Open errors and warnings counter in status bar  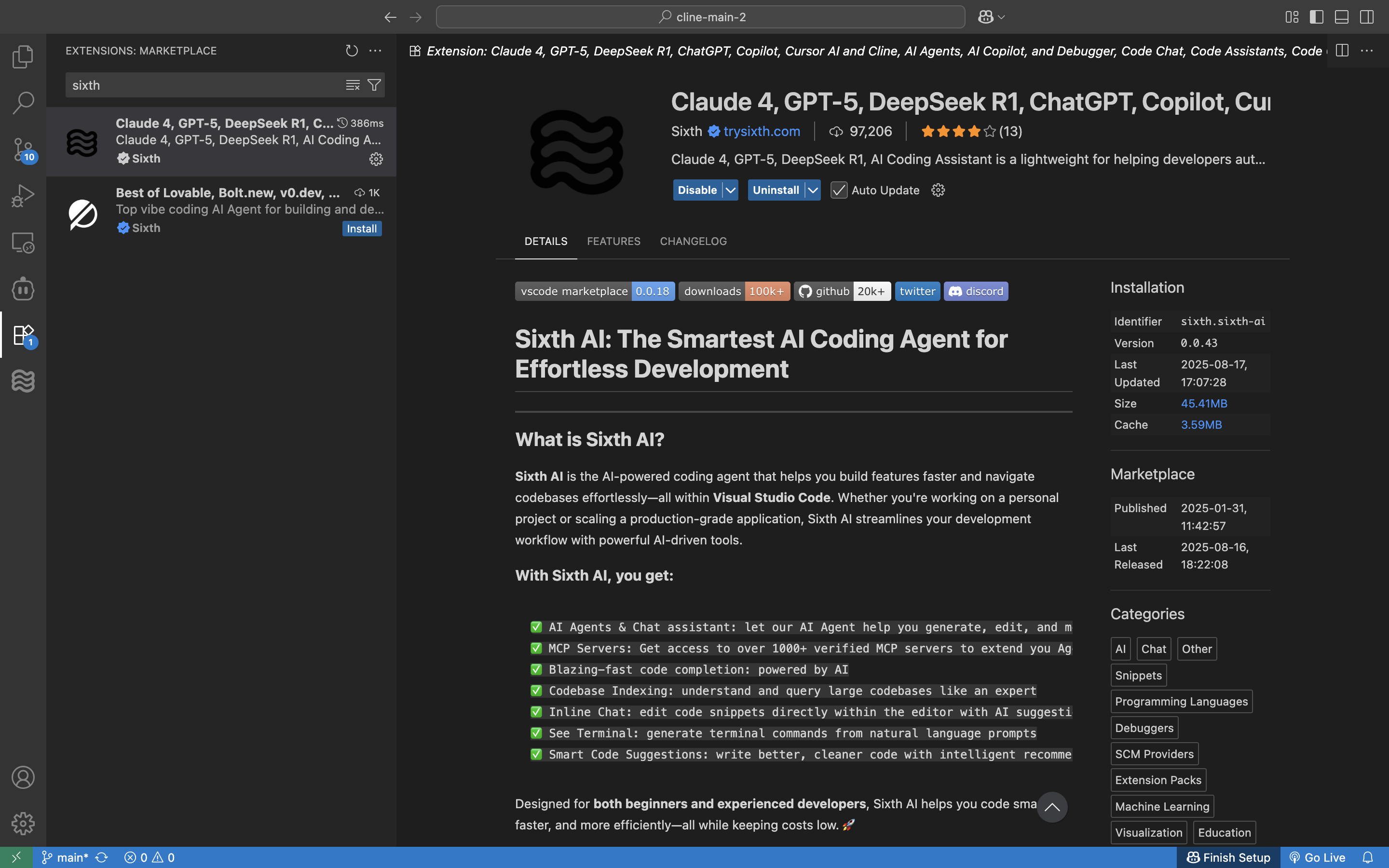[149, 857]
